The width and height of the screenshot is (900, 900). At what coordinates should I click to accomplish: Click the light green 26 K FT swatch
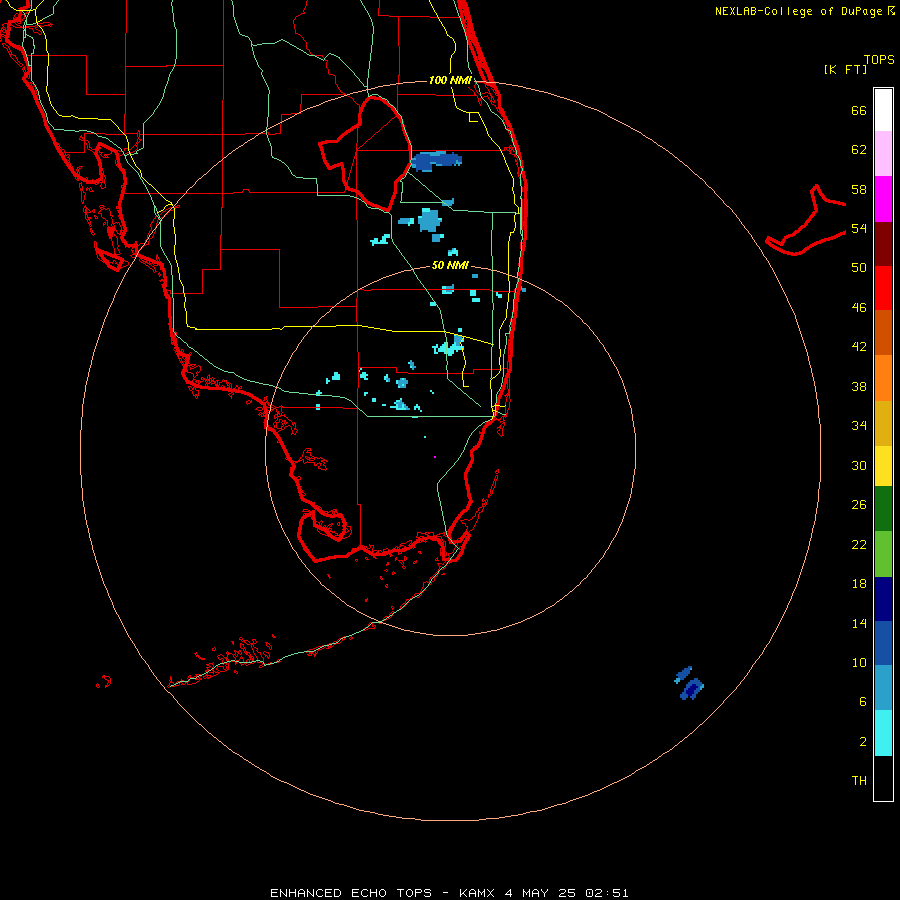point(883,554)
